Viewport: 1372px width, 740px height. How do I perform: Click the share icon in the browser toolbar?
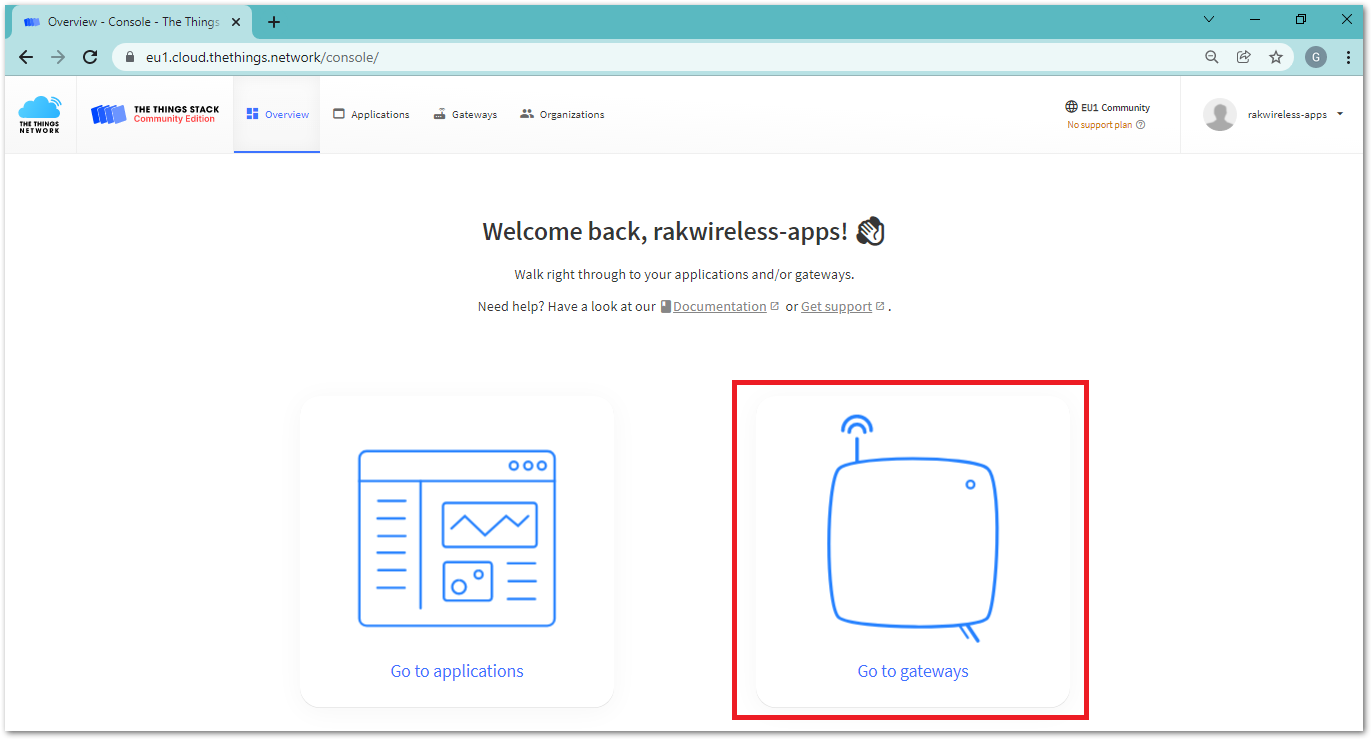click(1243, 57)
